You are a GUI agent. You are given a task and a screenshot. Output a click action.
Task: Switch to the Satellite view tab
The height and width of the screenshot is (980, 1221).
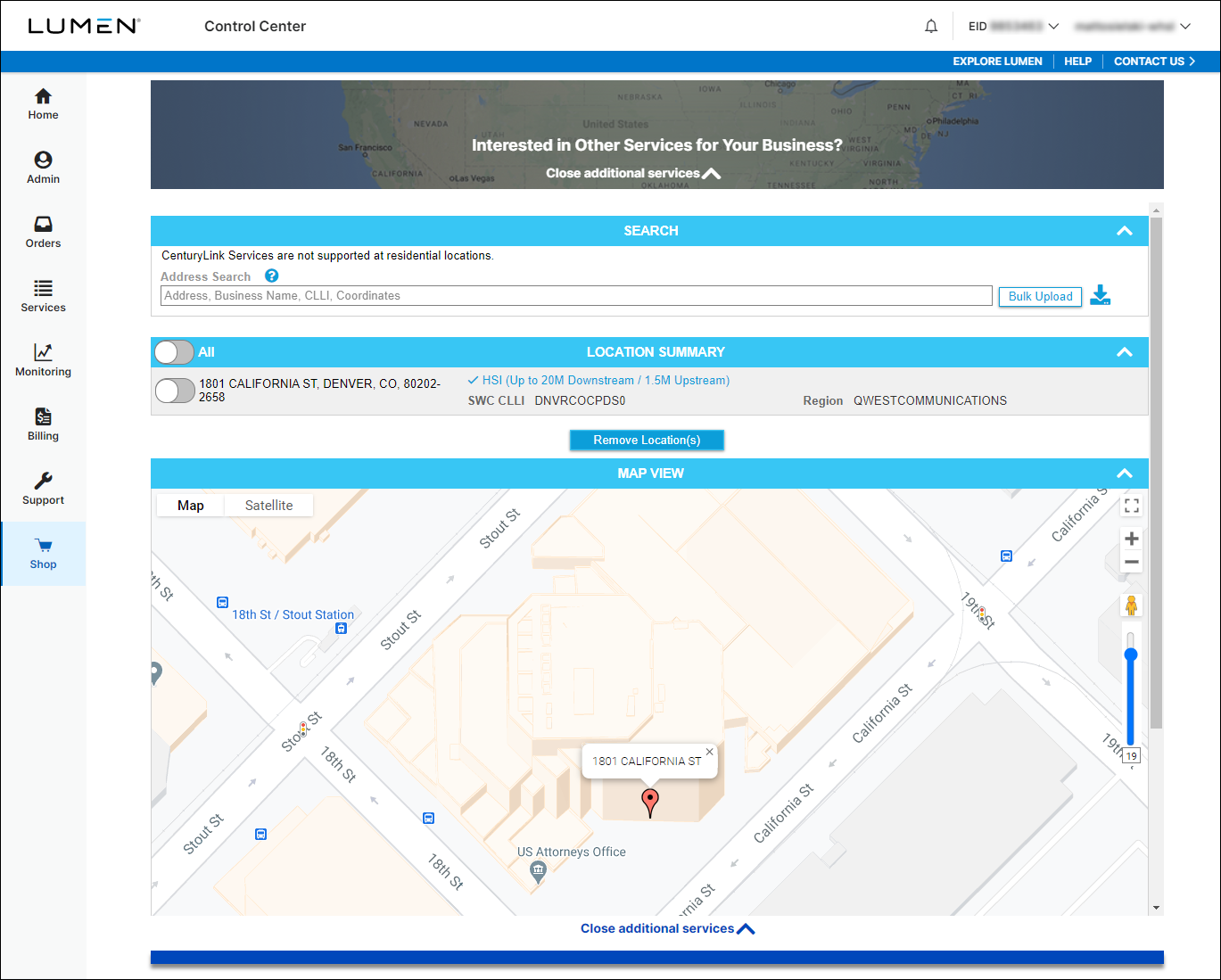(x=268, y=506)
